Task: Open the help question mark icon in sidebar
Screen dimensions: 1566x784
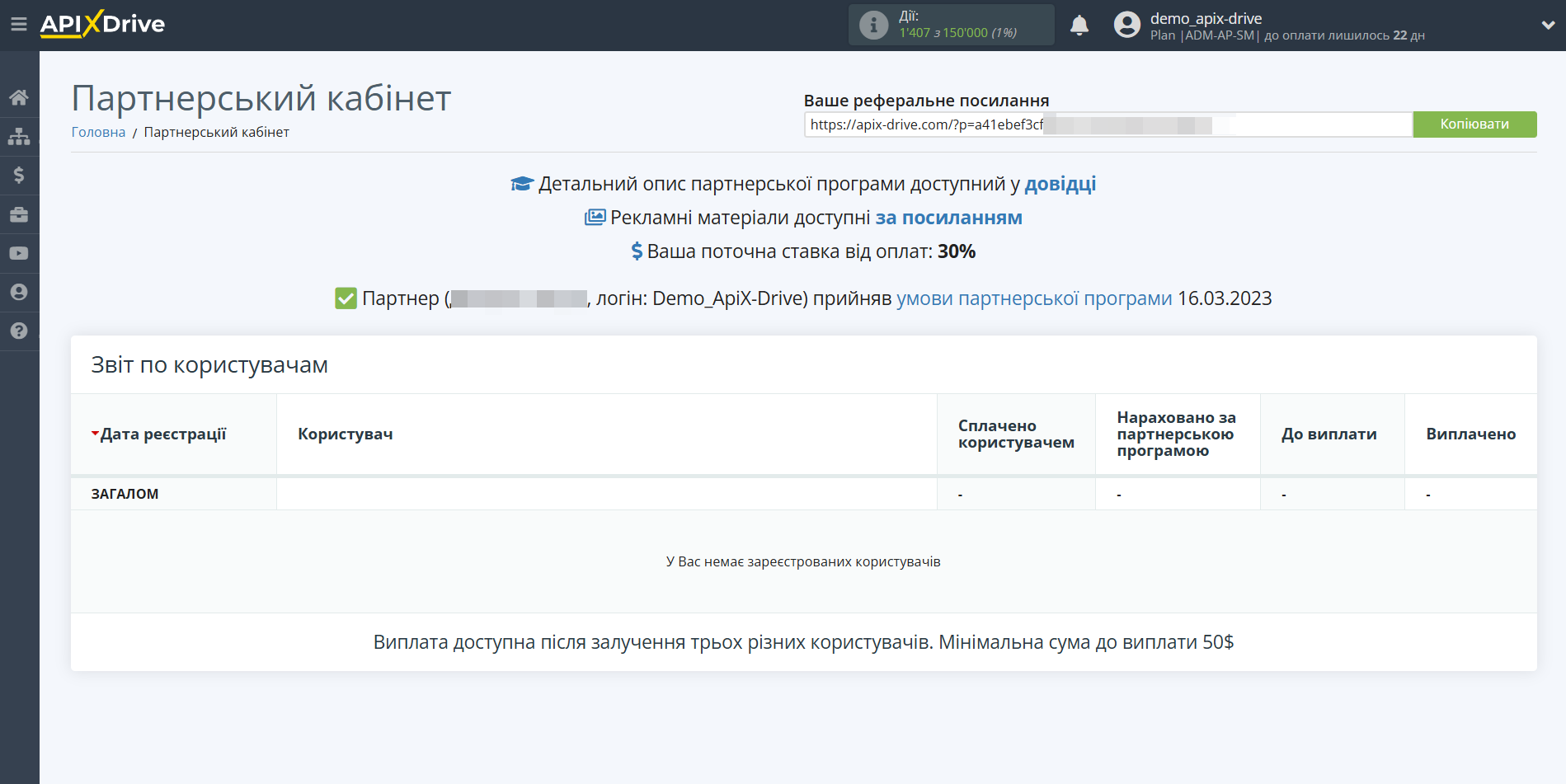Action: 19,331
